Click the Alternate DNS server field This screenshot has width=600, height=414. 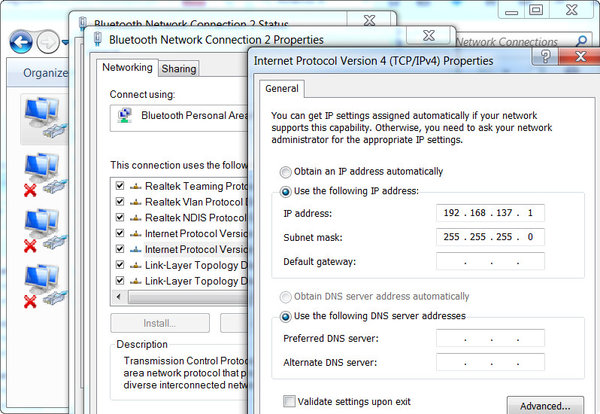[490, 362]
